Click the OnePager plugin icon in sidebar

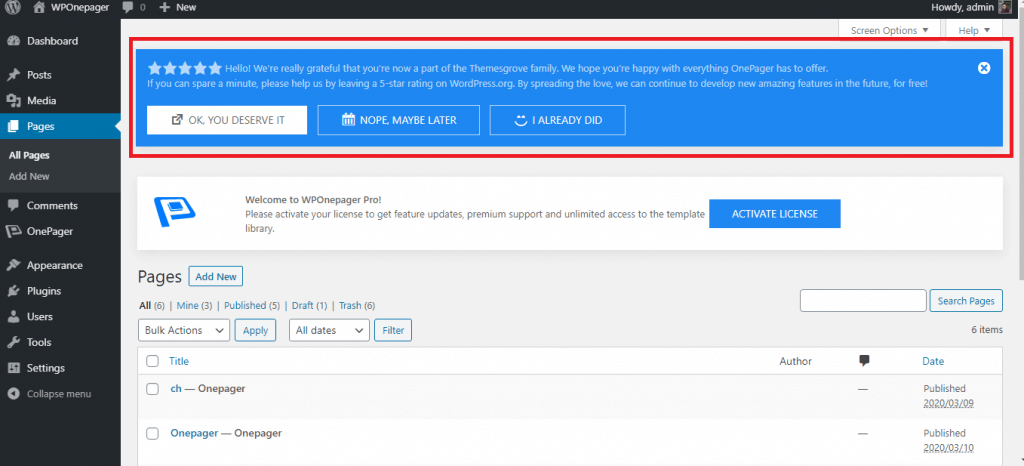pyautogui.click(x=13, y=232)
